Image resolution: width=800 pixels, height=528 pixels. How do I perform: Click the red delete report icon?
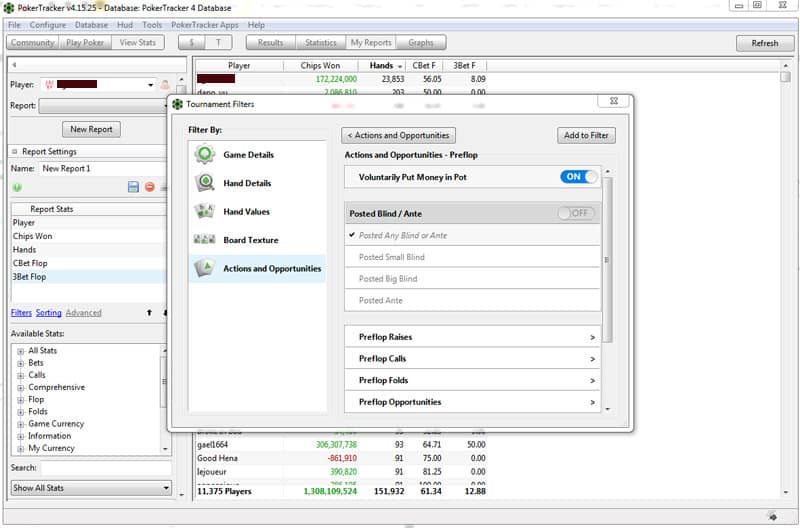pyautogui.click(x=149, y=187)
